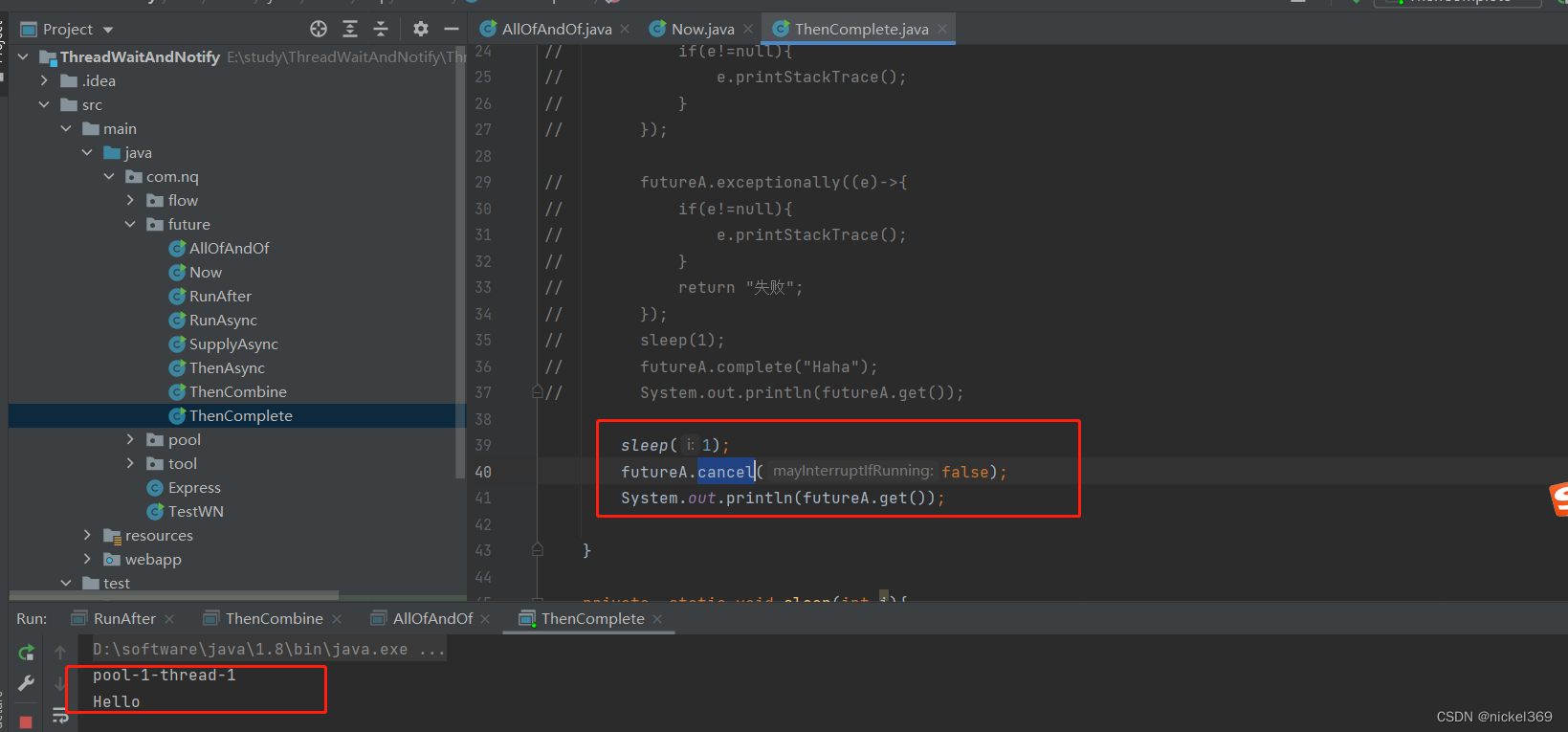Expand the .idea folder
This screenshot has width=1568, height=732.
(x=44, y=81)
